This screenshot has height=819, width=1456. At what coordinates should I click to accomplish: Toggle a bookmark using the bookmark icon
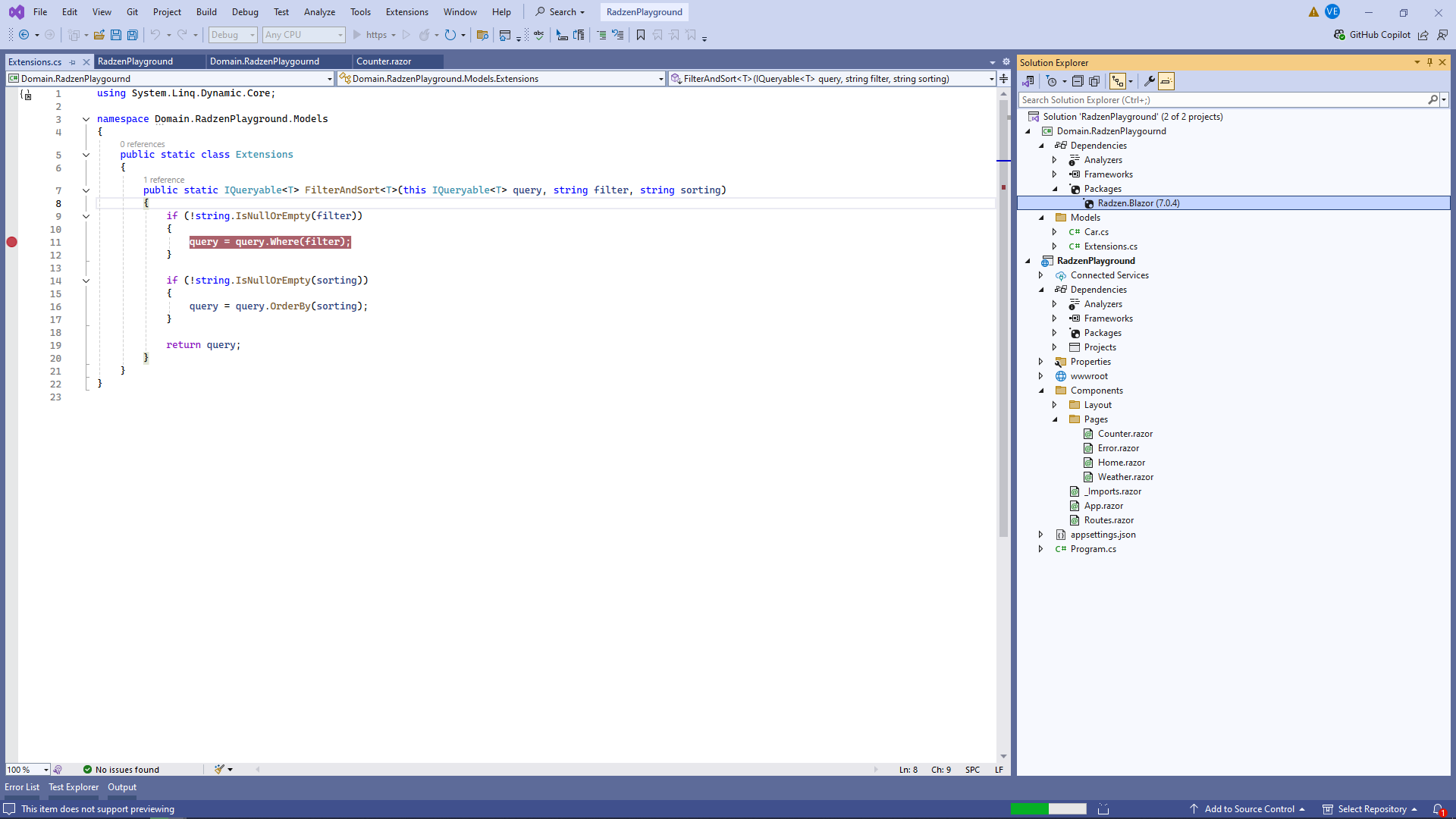point(641,35)
